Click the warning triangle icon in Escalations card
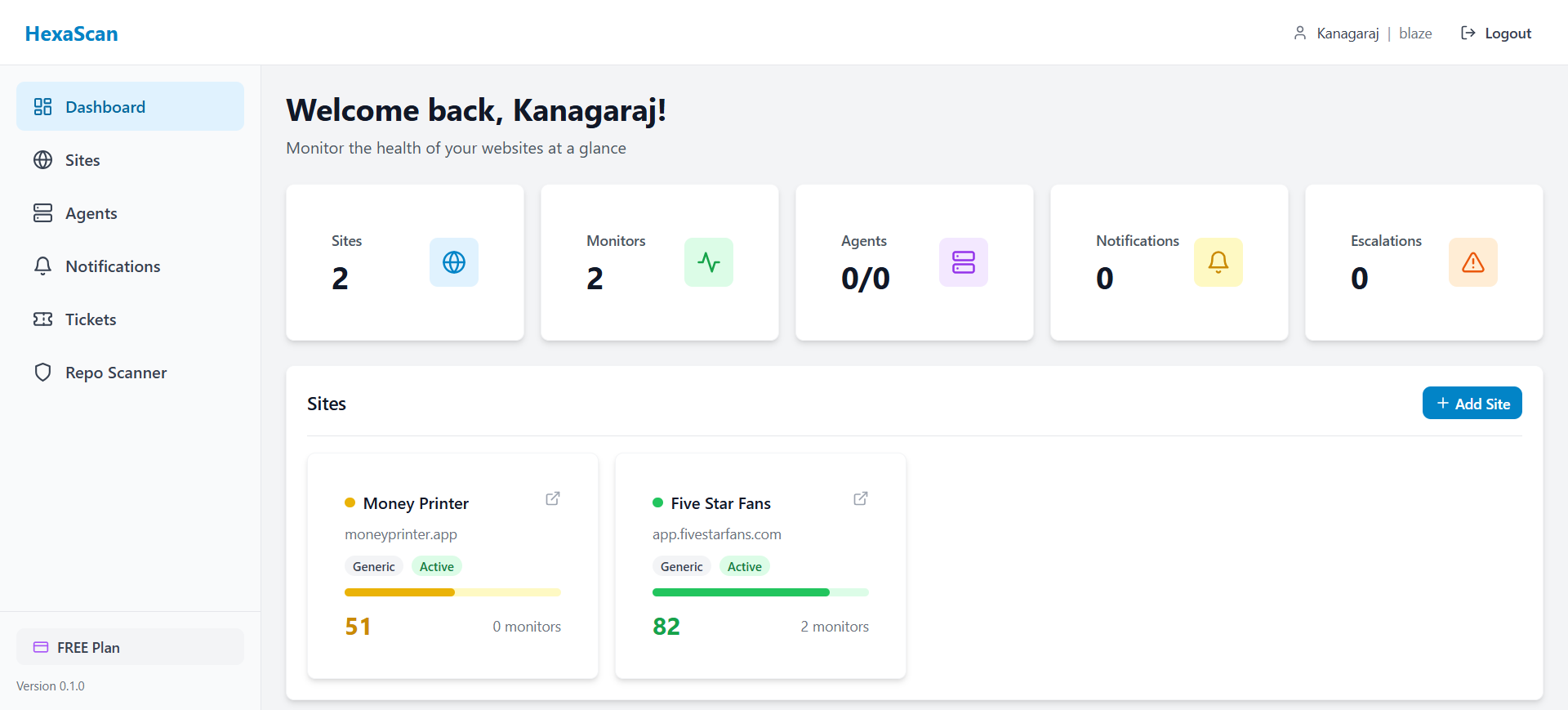Image resolution: width=1568 pixels, height=710 pixels. pos(1472,262)
